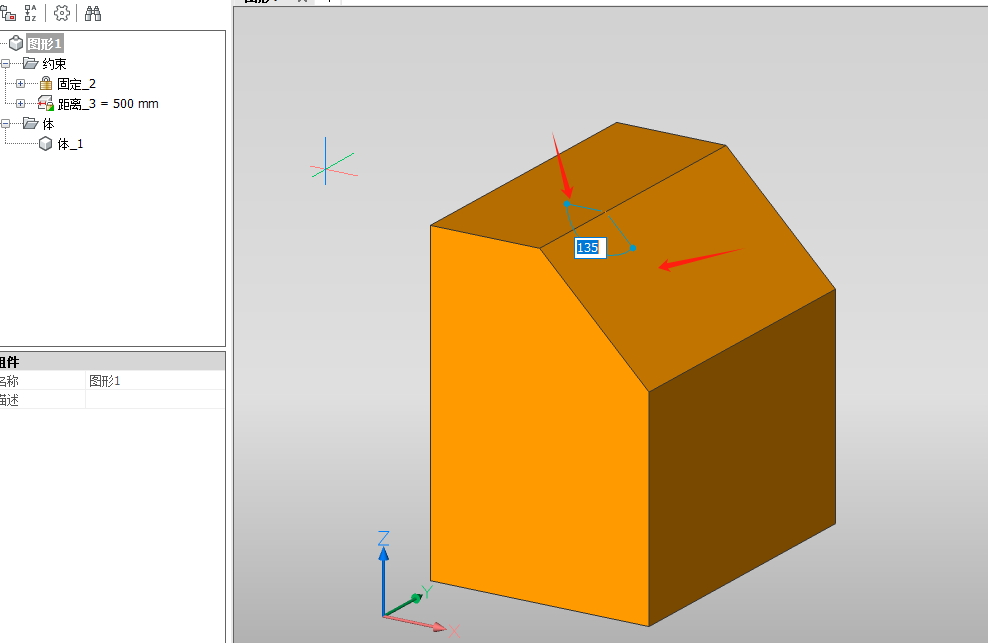Image resolution: width=988 pixels, height=643 pixels.
Task: Click the 135 angle input box
Action: point(590,248)
